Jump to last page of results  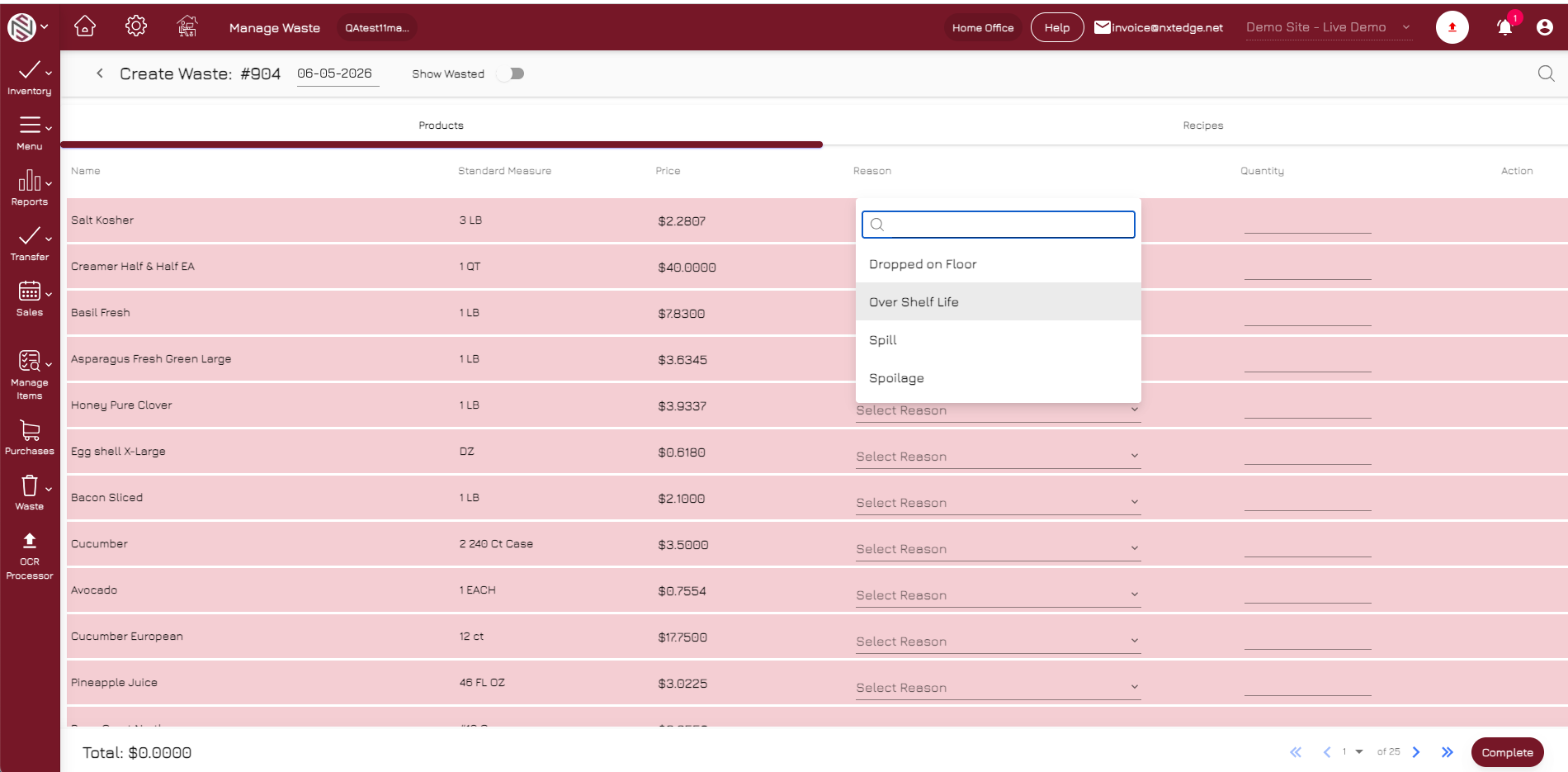[x=1448, y=752]
